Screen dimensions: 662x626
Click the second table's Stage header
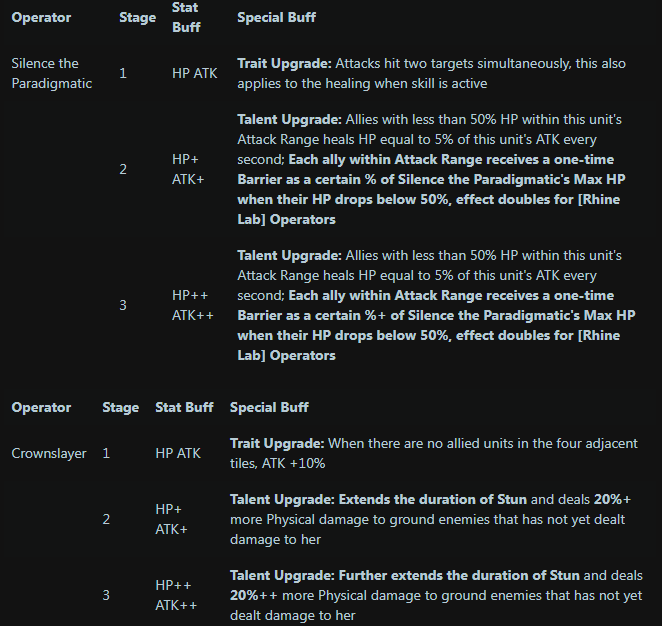click(120, 407)
